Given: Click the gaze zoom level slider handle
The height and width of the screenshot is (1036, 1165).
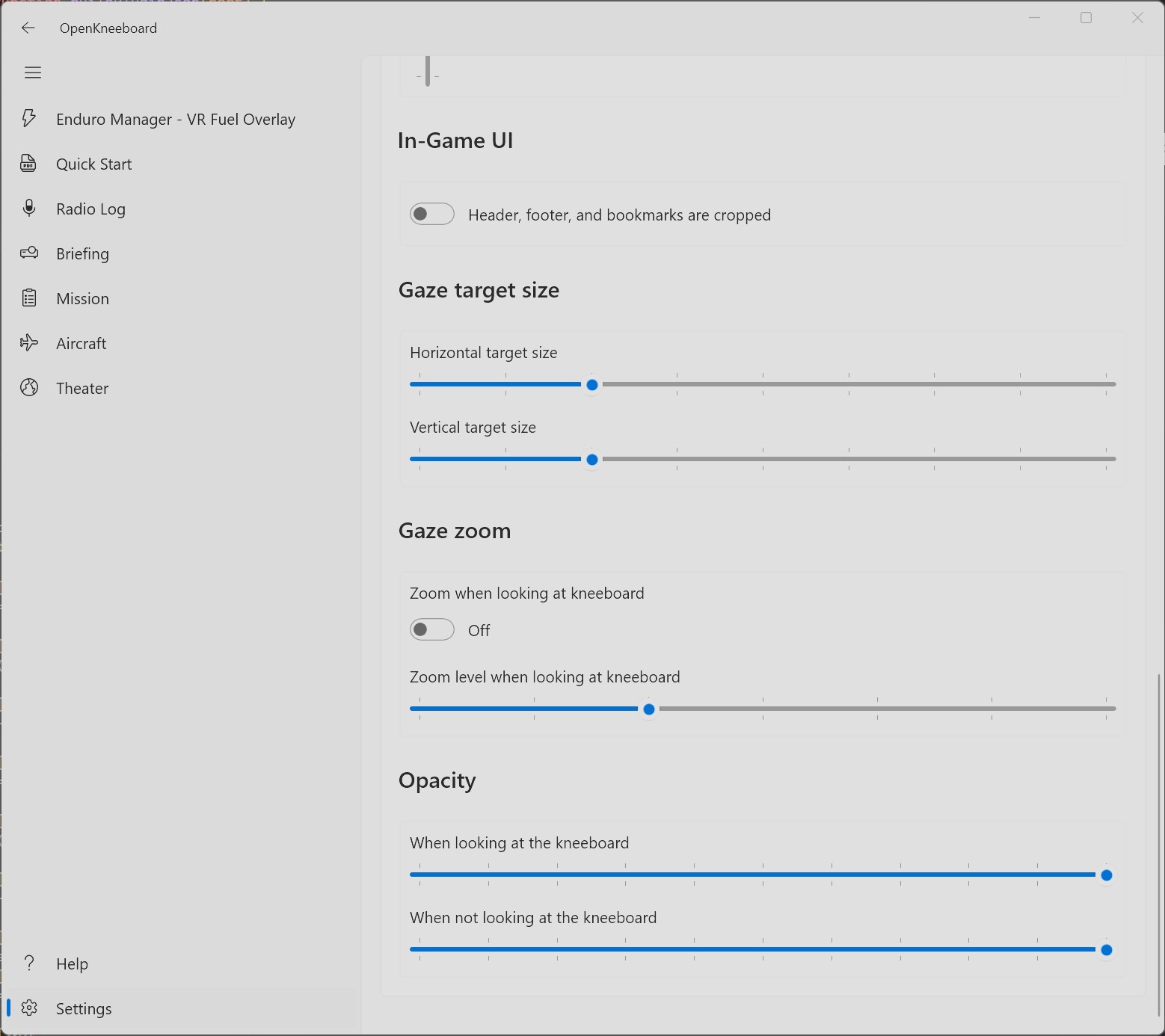Looking at the screenshot, I should tap(649, 709).
